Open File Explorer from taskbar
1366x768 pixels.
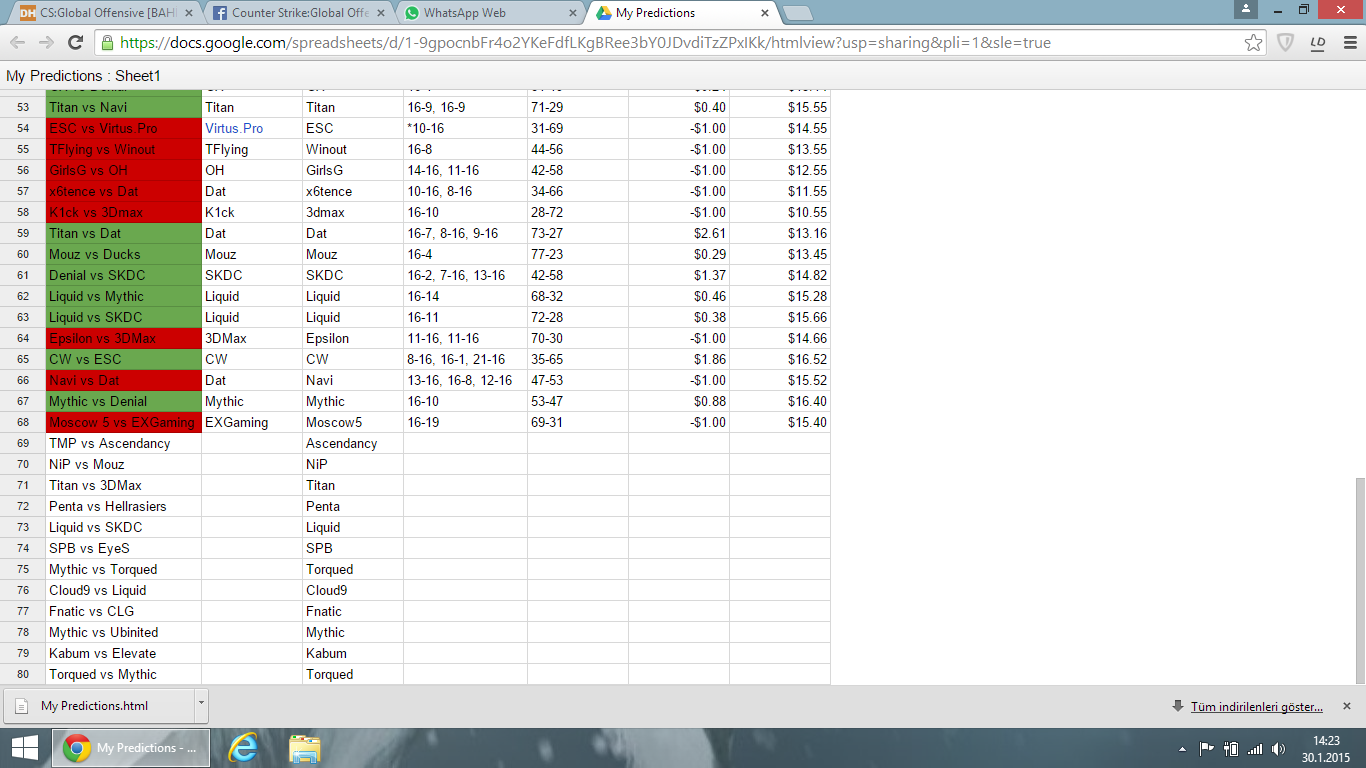coord(304,748)
